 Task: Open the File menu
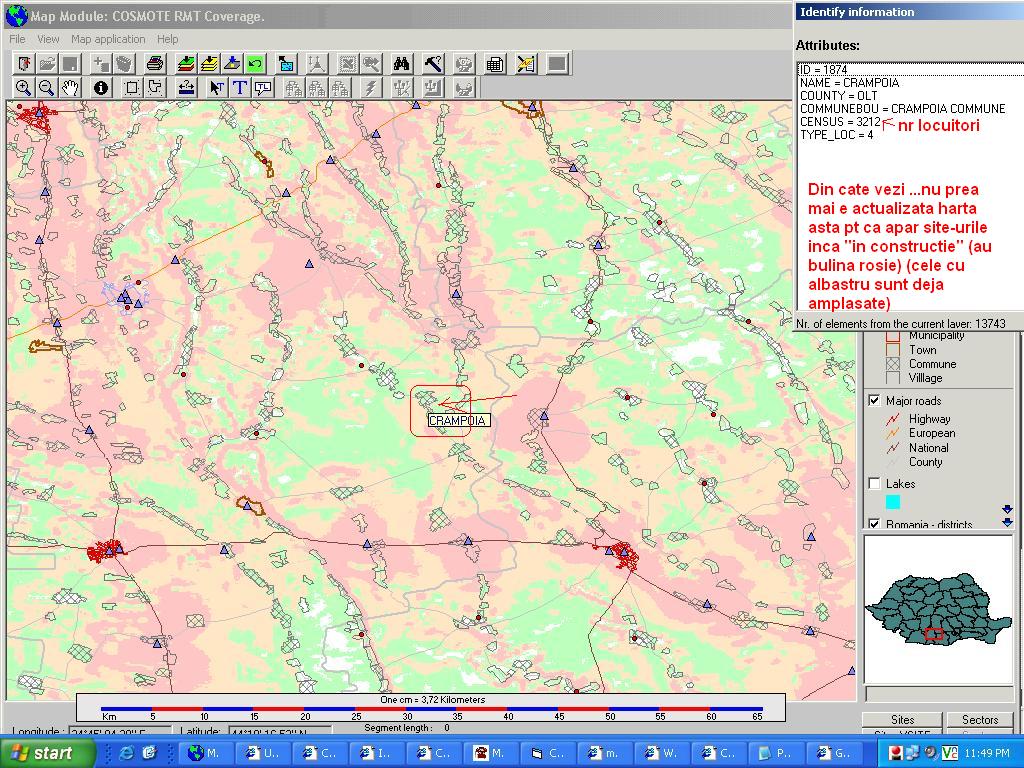tap(17, 39)
